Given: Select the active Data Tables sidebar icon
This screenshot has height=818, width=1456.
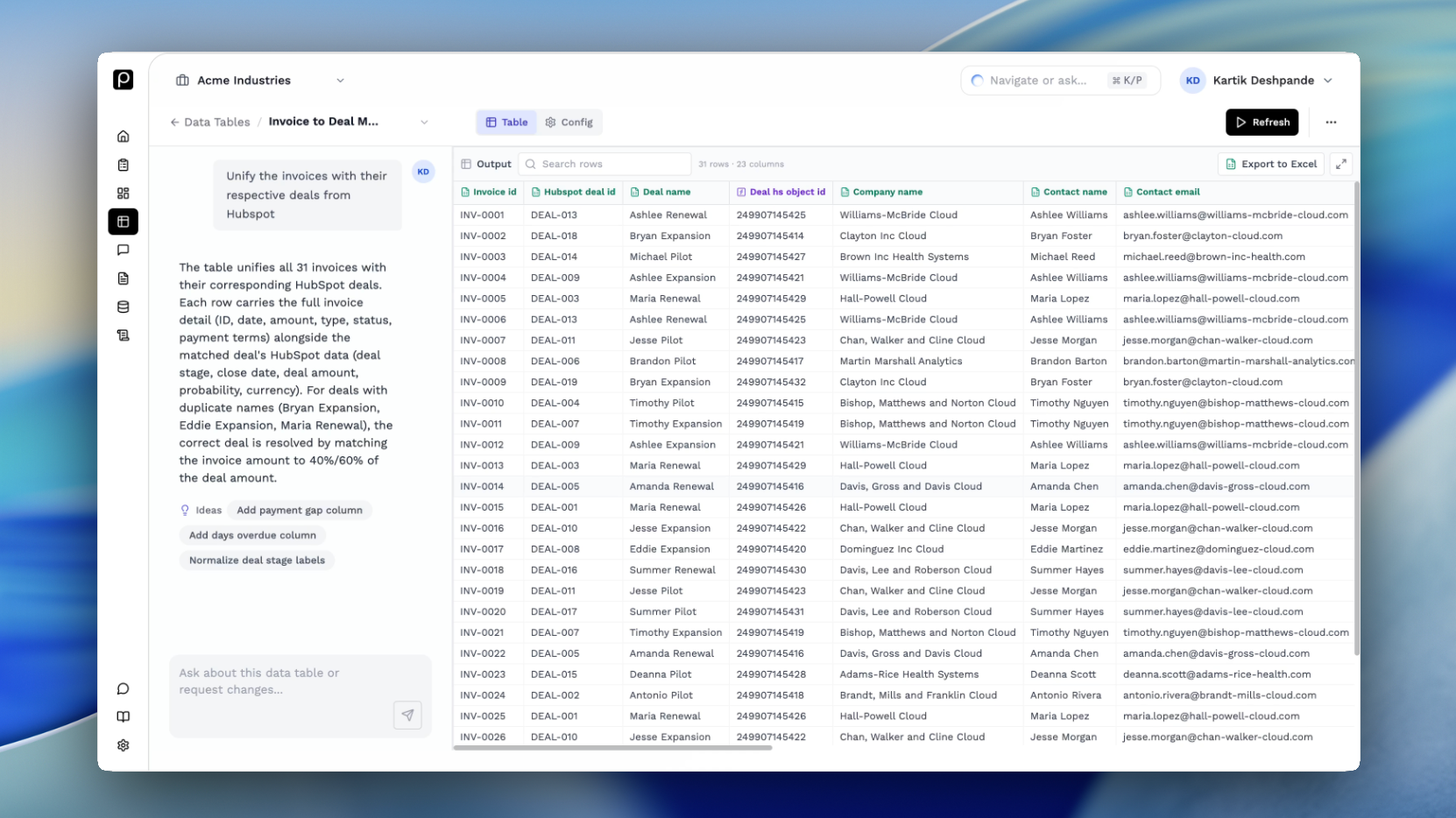Looking at the screenshot, I should tap(124, 222).
